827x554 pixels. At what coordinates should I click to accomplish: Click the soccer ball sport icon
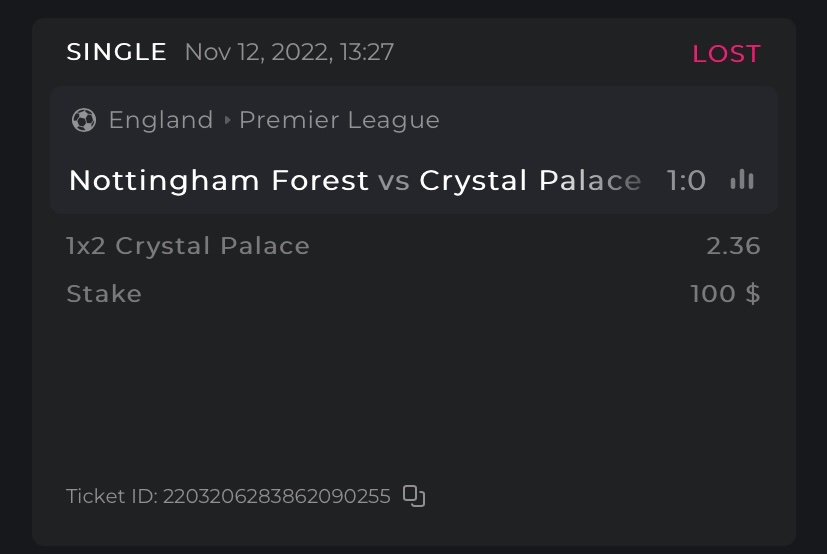tap(84, 120)
